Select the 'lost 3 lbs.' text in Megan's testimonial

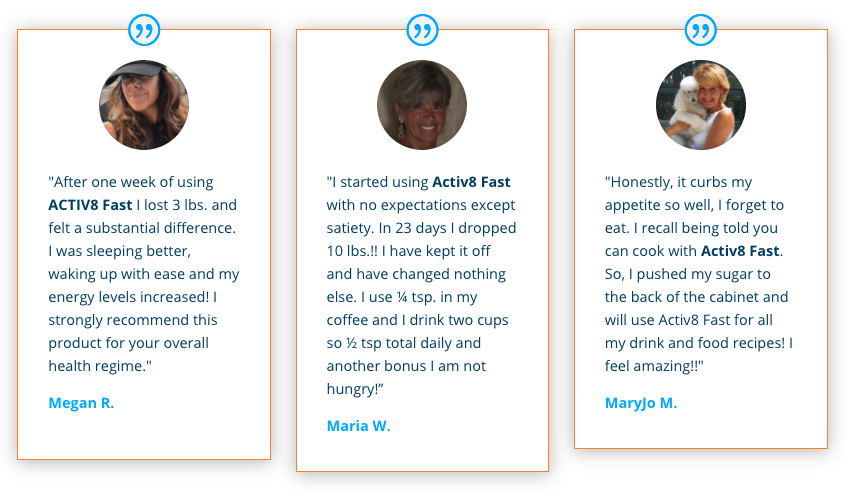point(176,205)
